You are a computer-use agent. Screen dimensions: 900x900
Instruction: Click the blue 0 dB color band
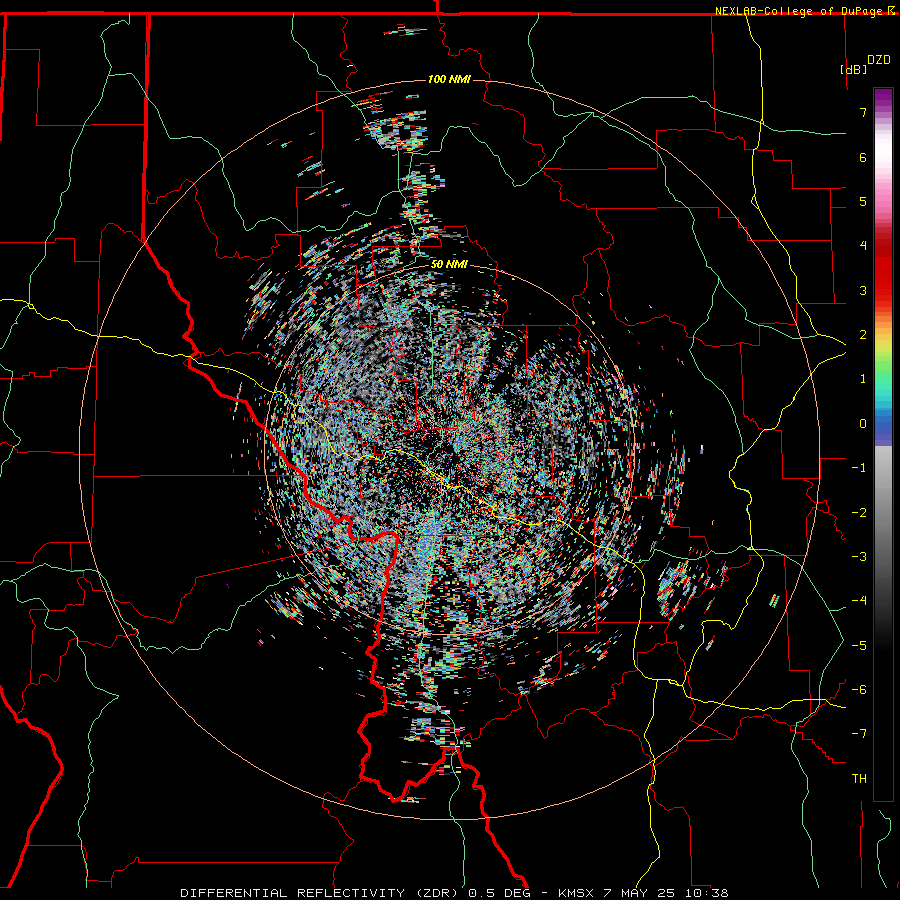883,424
